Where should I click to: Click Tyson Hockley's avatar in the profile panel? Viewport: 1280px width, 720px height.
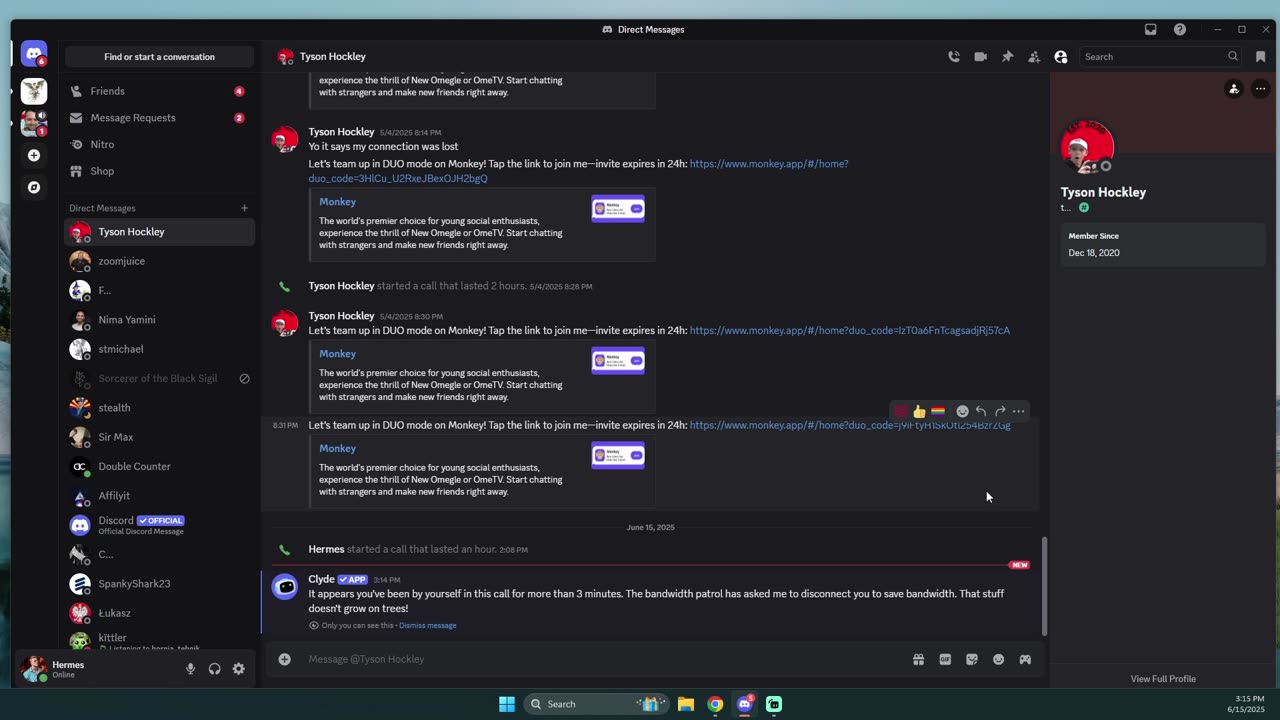[x=1086, y=148]
